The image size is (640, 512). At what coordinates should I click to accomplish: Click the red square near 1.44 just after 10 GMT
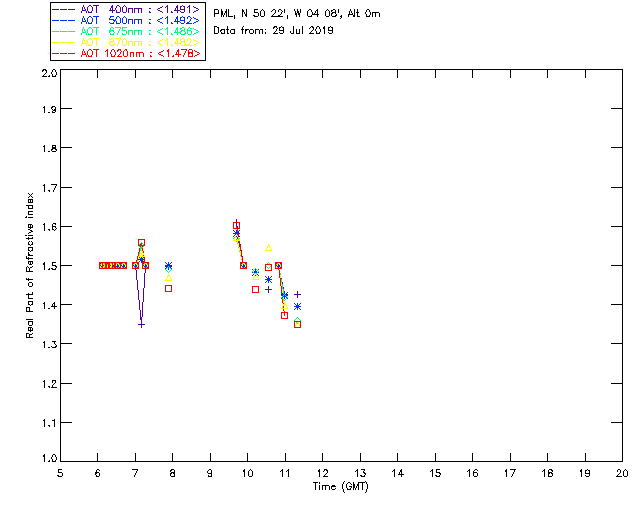(256, 289)
